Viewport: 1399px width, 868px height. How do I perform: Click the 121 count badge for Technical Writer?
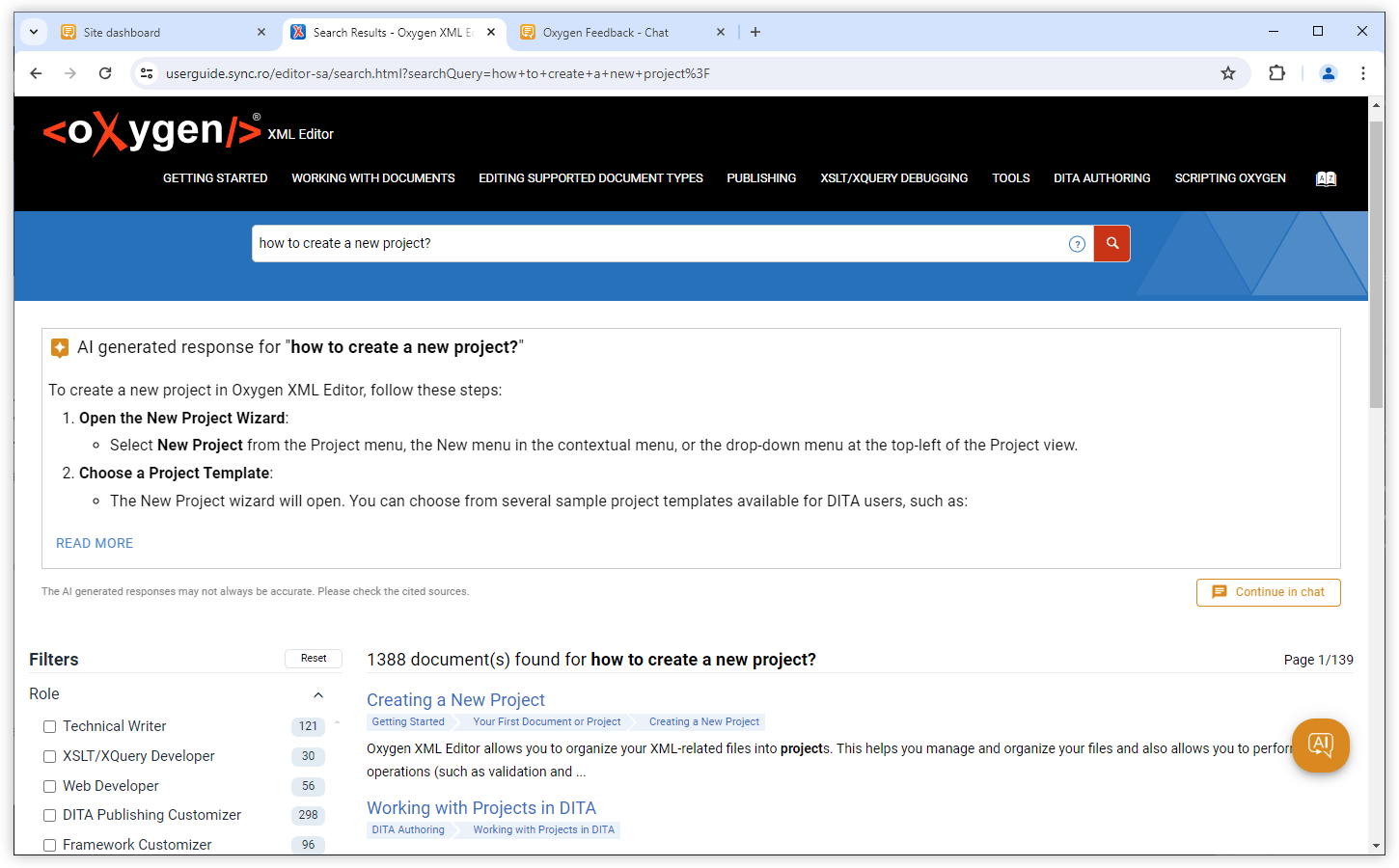click(308, 726)
